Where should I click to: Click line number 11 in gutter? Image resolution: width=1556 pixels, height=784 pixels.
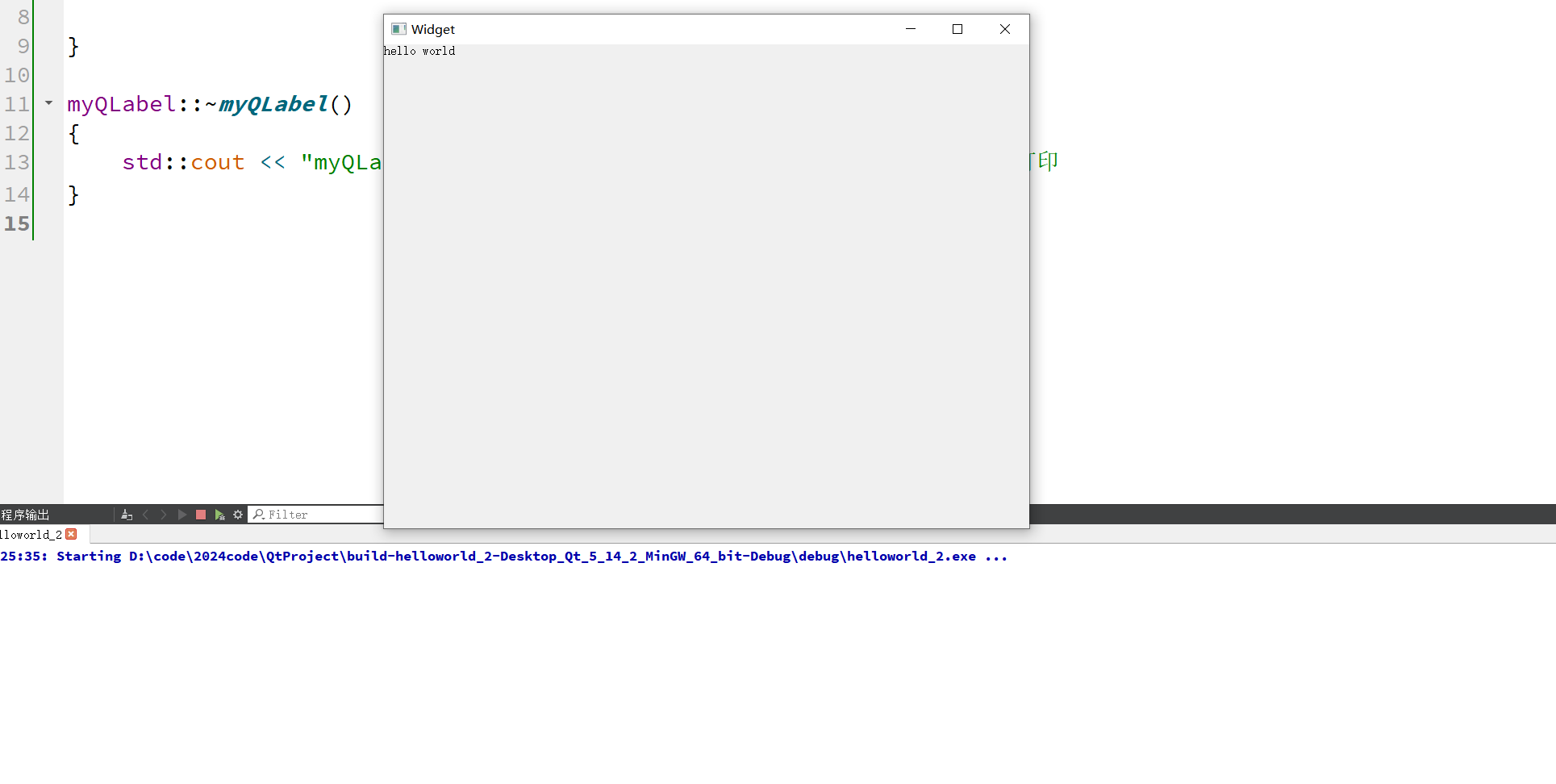16,104
